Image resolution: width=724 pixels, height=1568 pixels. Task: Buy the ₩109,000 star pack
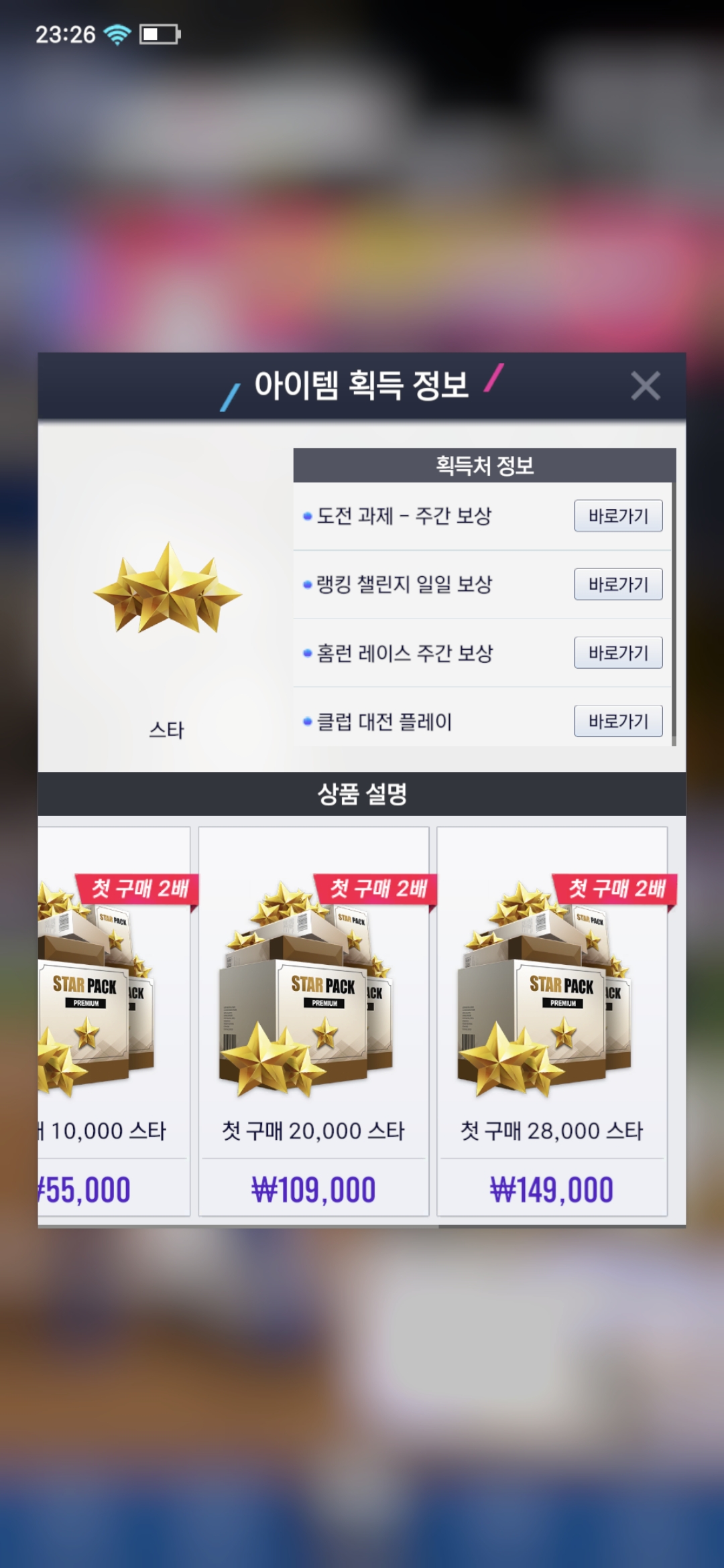(x=313, y=1190)
